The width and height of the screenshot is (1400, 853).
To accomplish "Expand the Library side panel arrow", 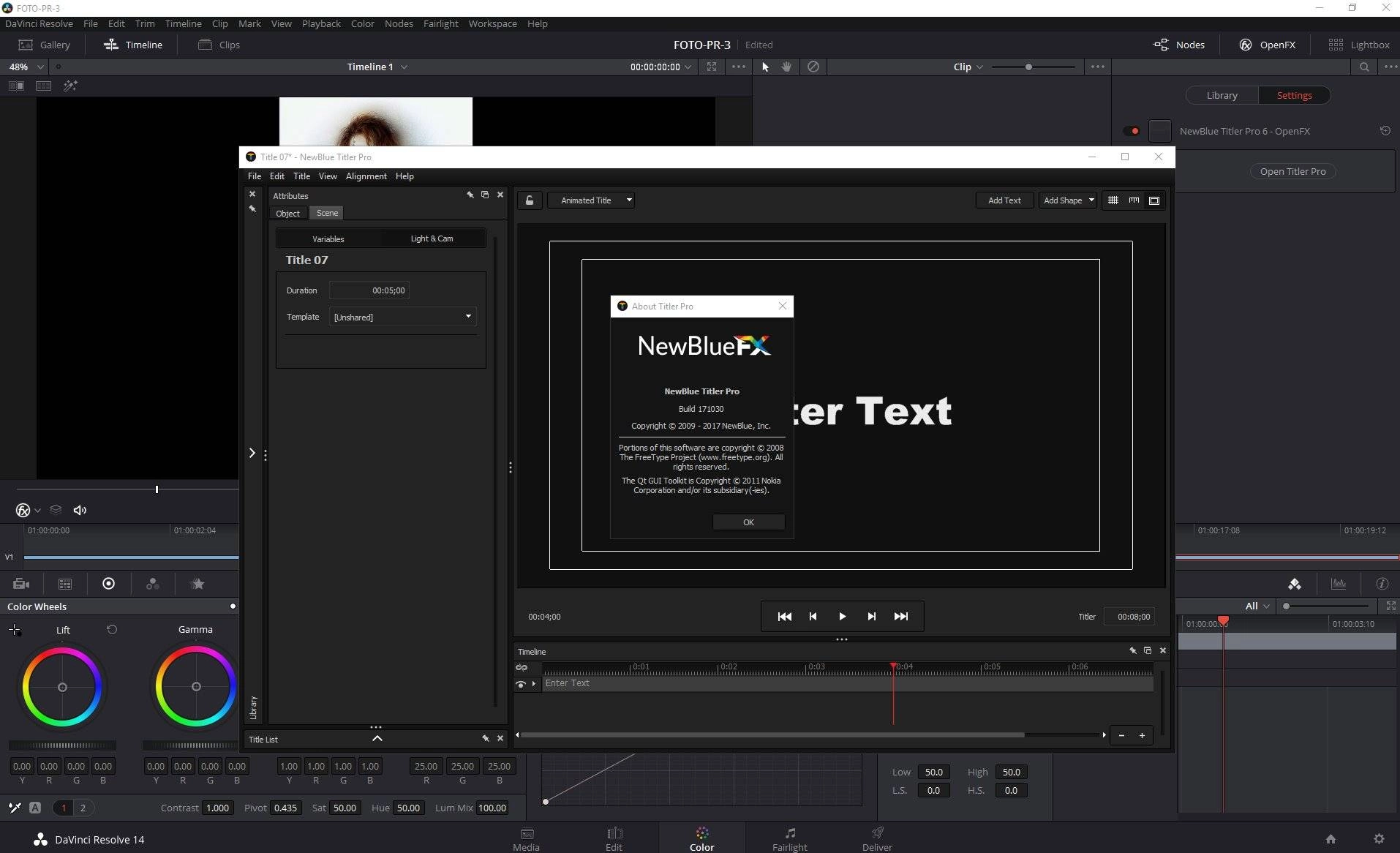I will pyautogui.click(x=252, y=454).
